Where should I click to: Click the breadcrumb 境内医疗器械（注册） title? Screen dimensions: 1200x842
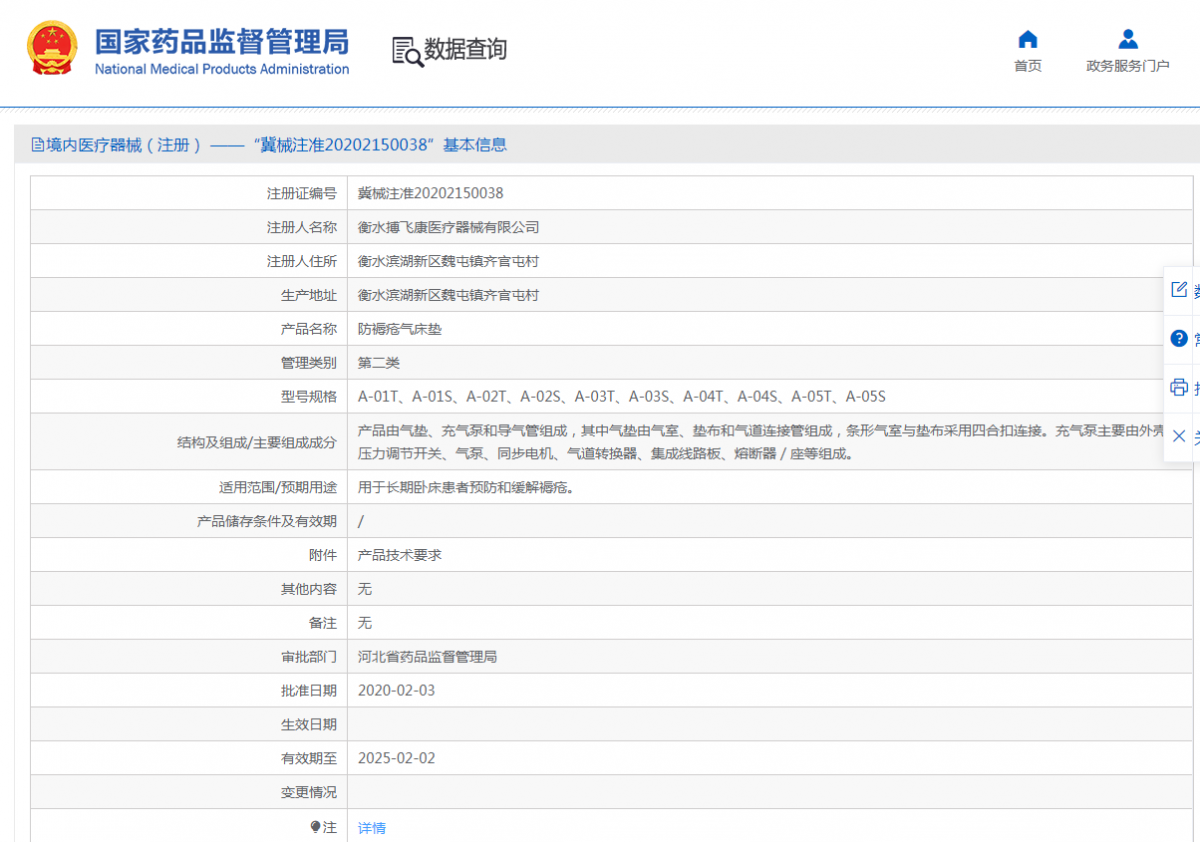coord(120,145)
